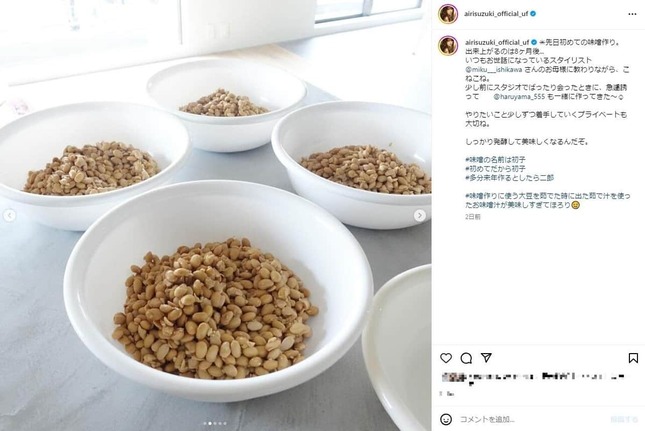Like the post with the heart icon
The width and height of the screenshot is (645, 431).
(x=446, y=358)
